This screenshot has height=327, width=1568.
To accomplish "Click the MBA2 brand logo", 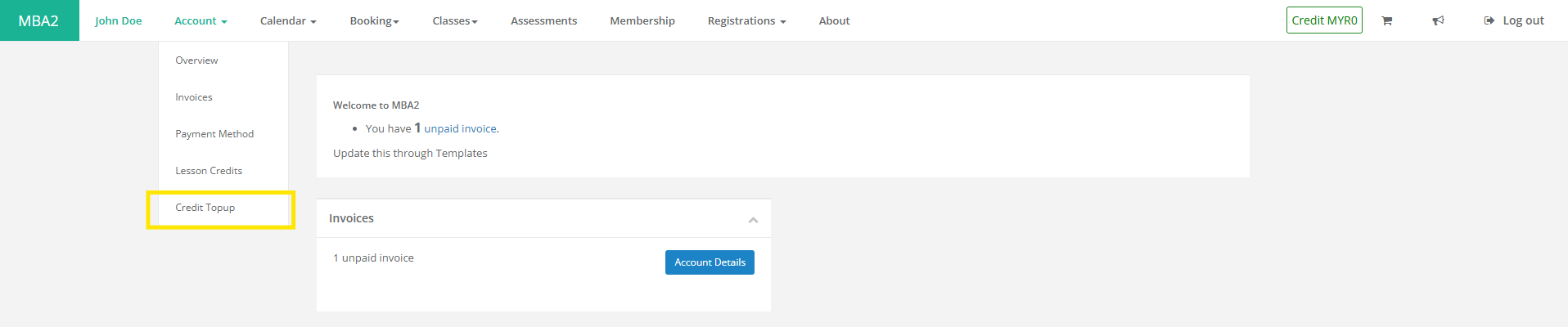I will [x=38, y=20].
